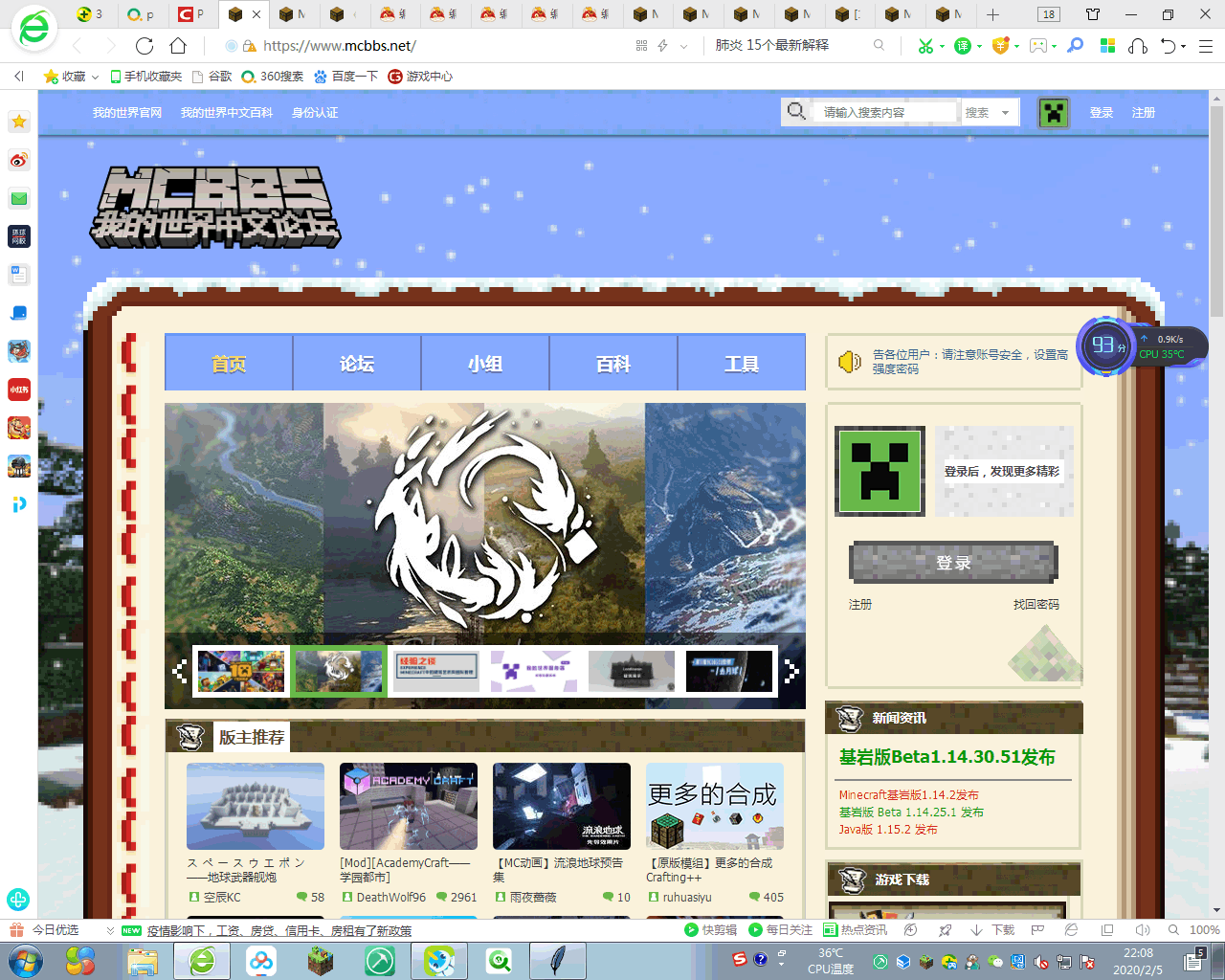Click the speaker announcement icon

pyautogui.click(x=850, y=361)
